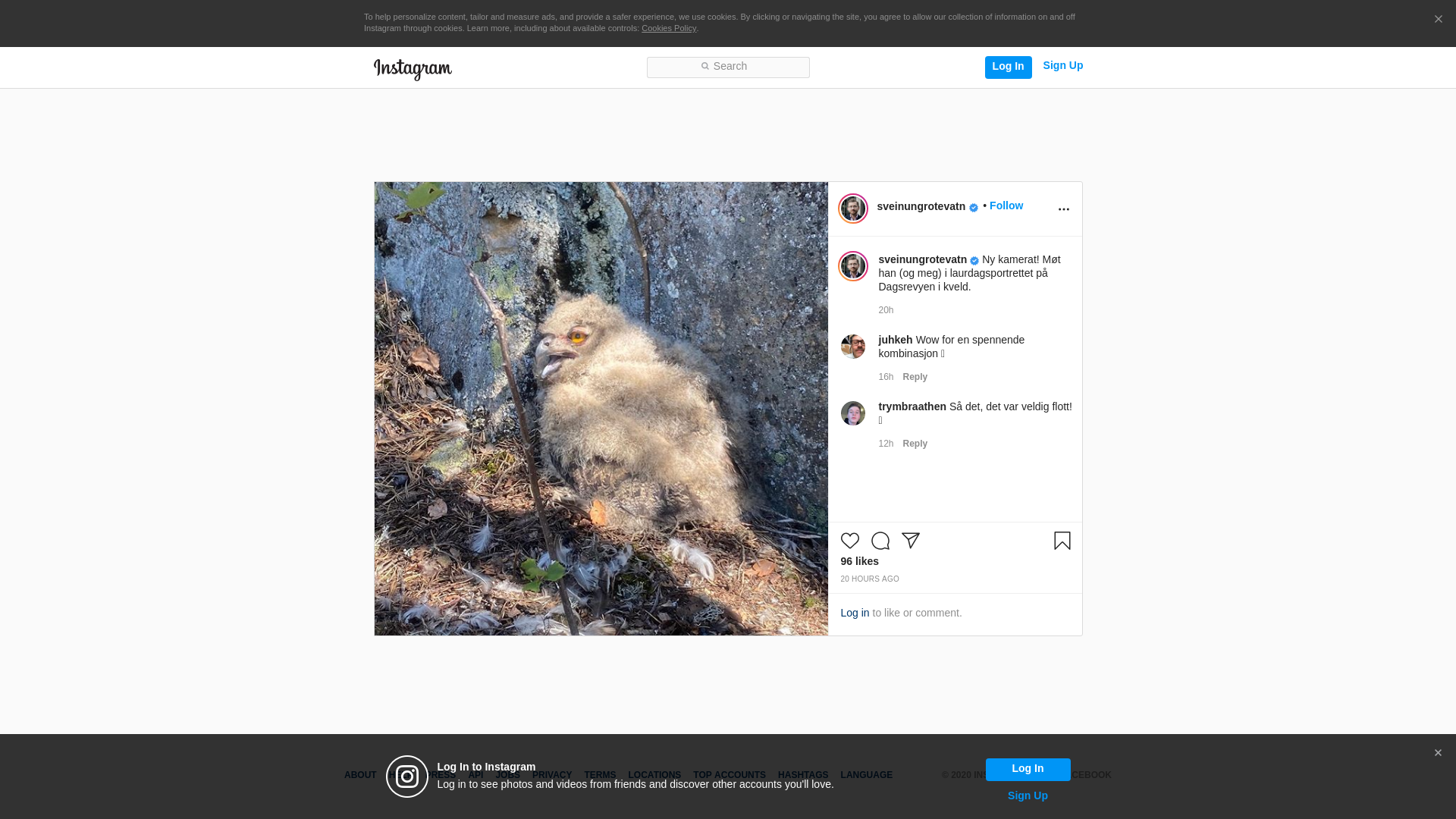Open the three-dot more options menu
1456x819 pixels.
click(x=1063, y=209)
